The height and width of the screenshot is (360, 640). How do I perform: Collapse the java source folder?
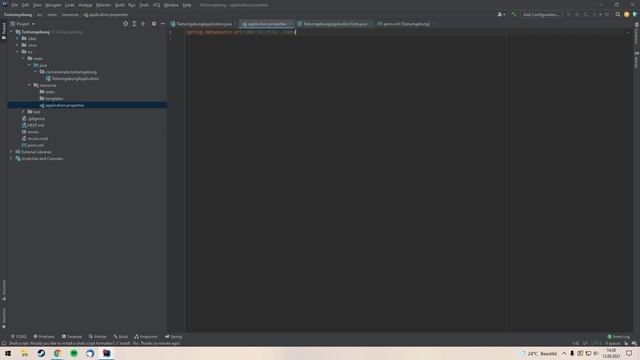click(29, 65)
